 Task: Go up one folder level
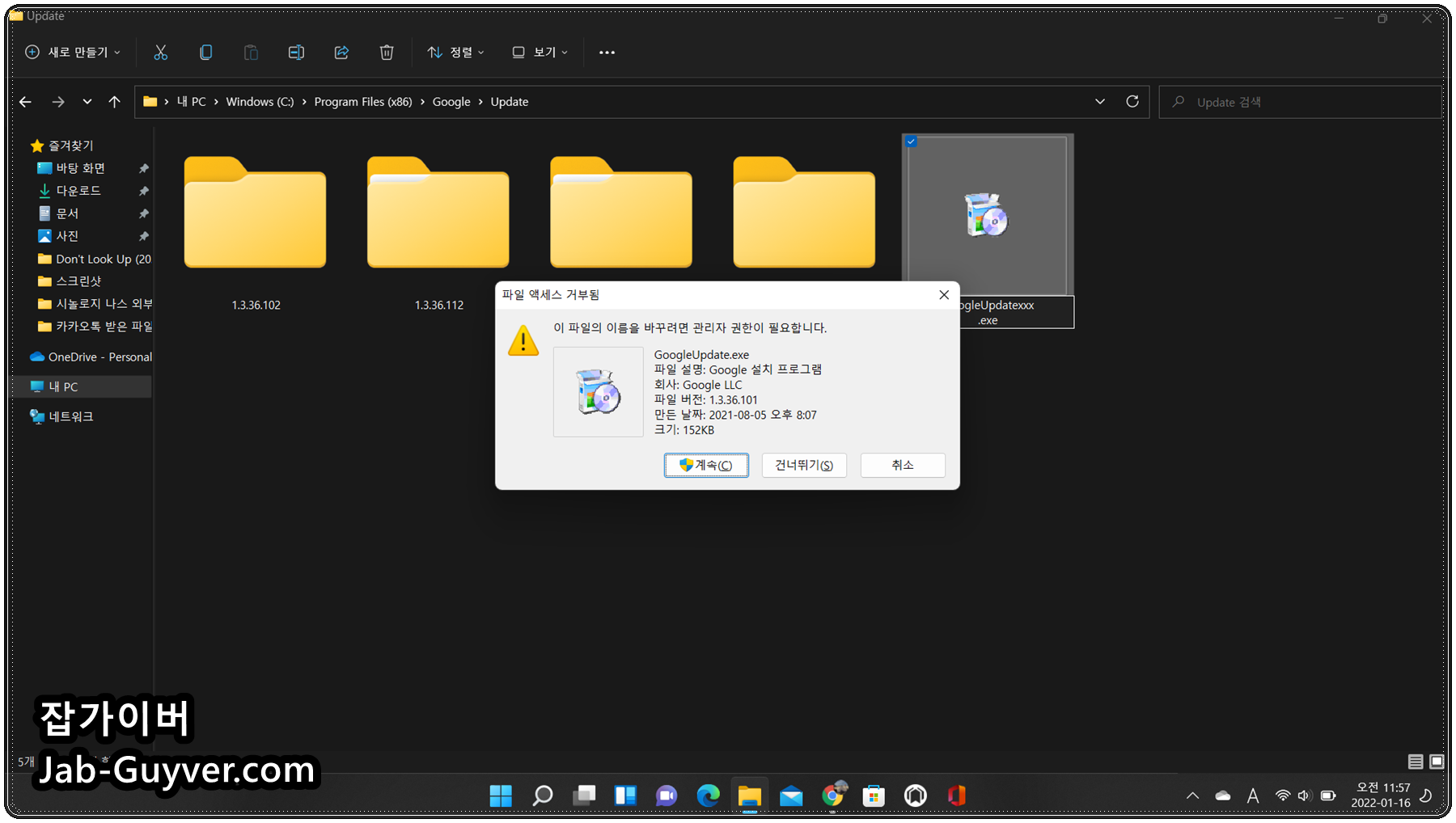coord(114,102)
